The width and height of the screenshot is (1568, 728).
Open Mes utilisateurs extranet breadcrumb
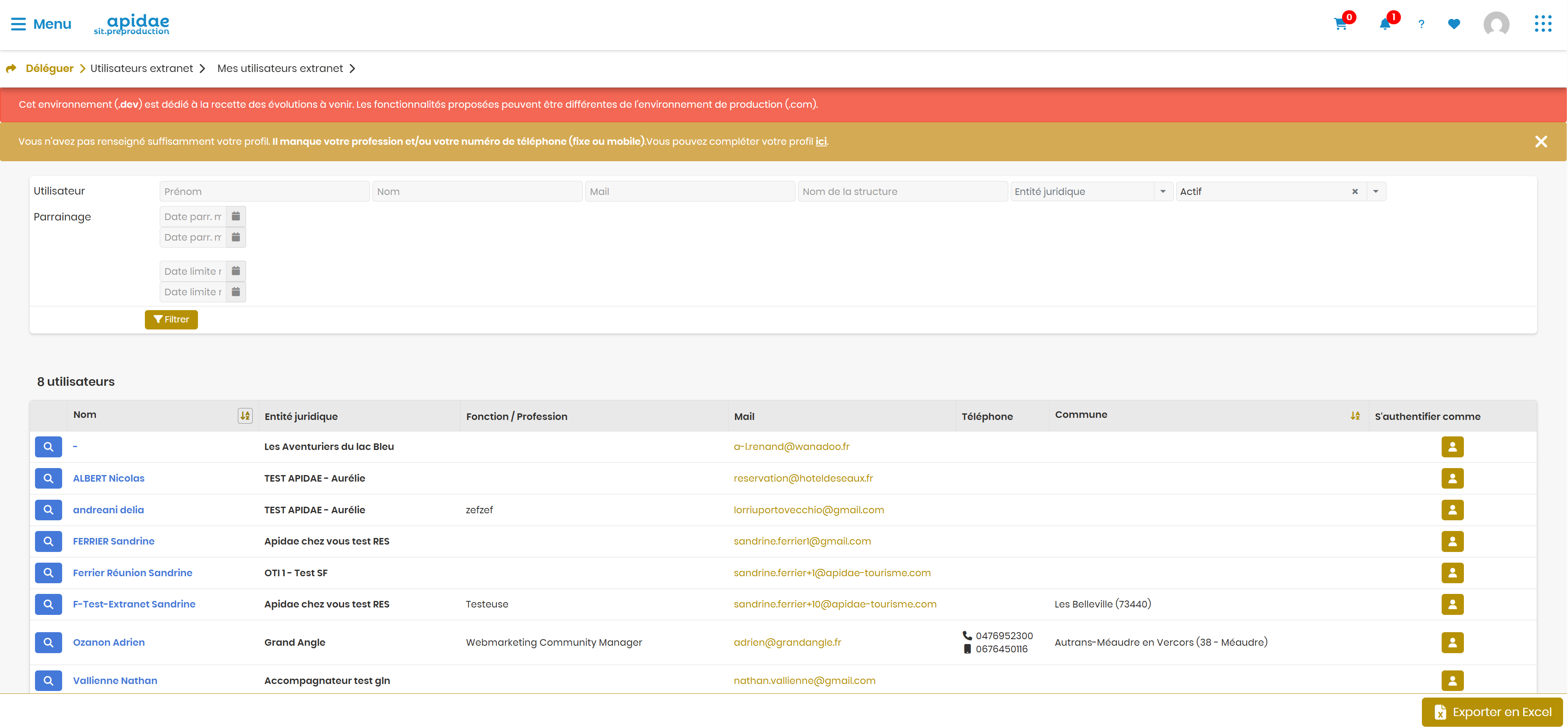pos(280,68)
